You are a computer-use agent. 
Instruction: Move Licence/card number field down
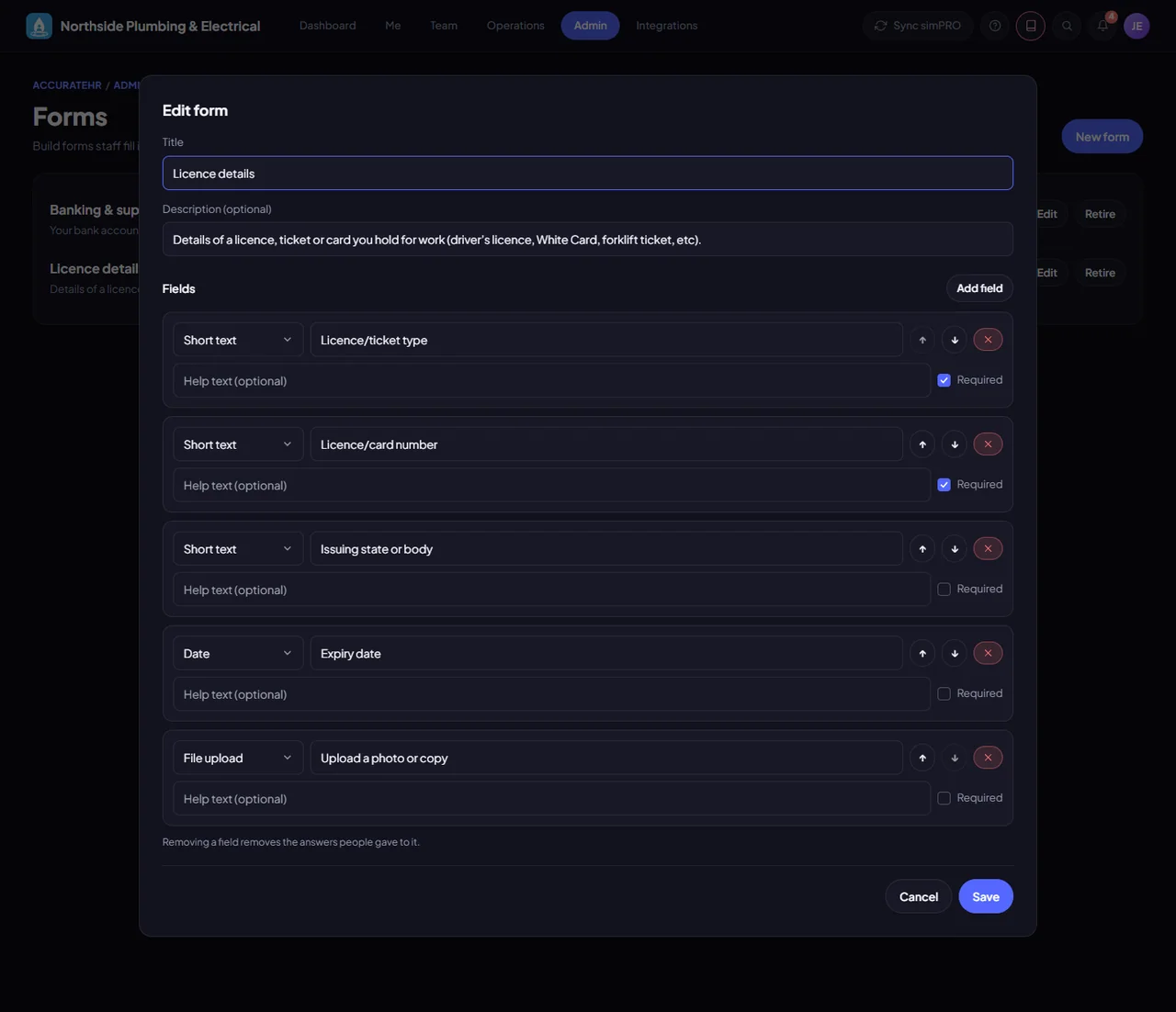[x=955, y=444]
